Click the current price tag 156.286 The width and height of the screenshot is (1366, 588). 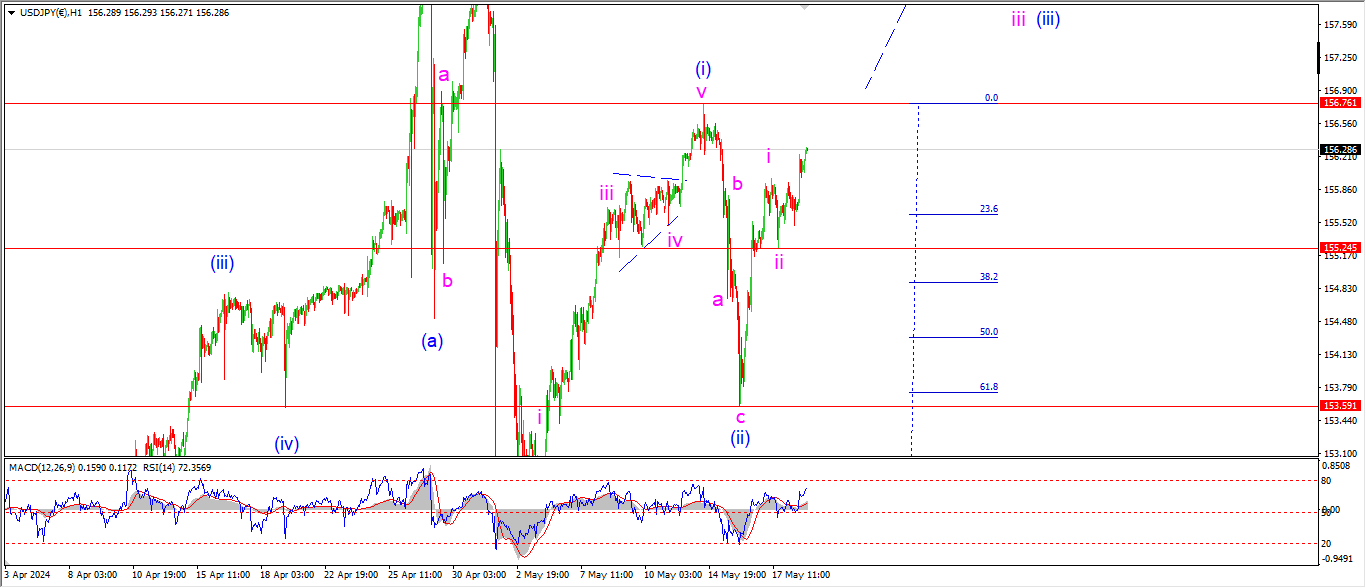point(1338,150)
